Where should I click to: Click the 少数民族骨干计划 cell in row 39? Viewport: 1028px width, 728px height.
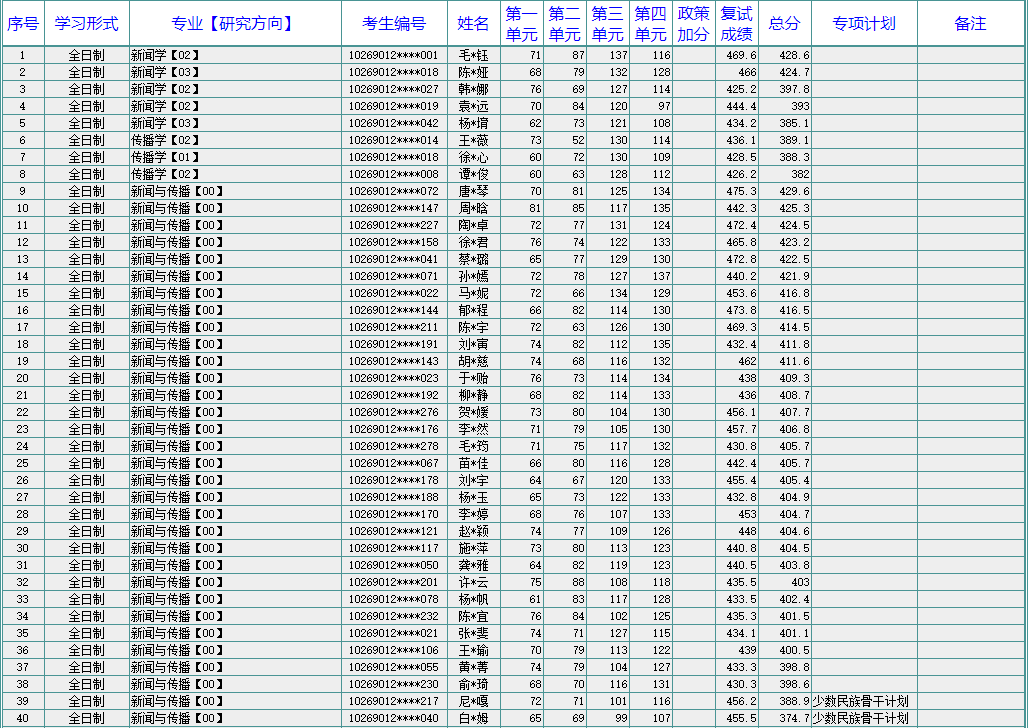[860, 701]
